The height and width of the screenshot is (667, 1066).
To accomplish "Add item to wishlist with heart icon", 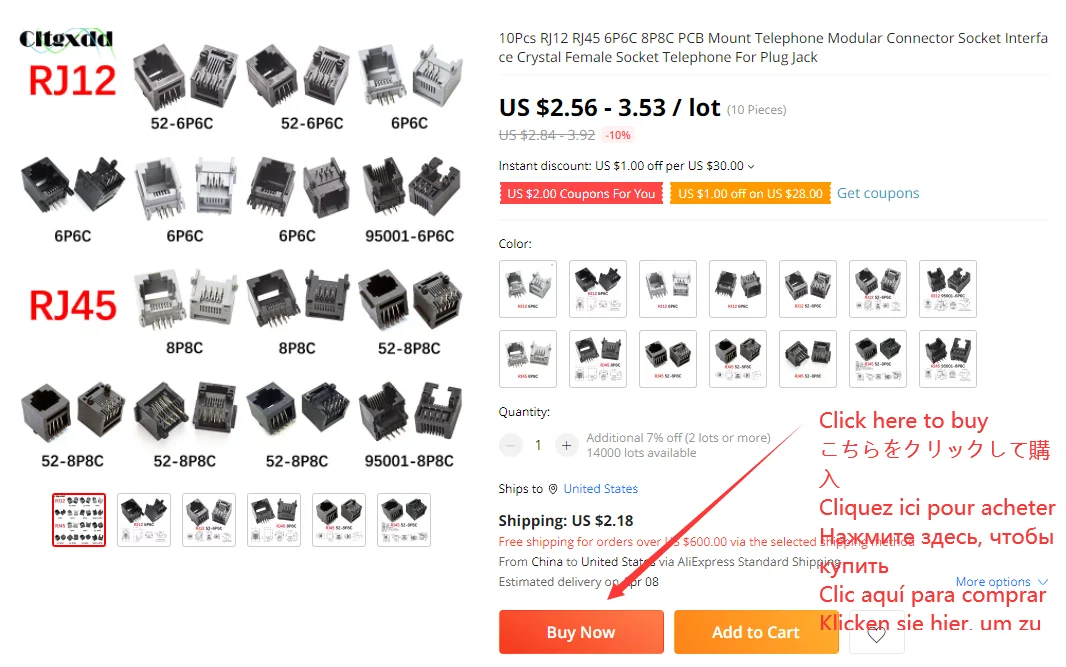I will 876,633.
